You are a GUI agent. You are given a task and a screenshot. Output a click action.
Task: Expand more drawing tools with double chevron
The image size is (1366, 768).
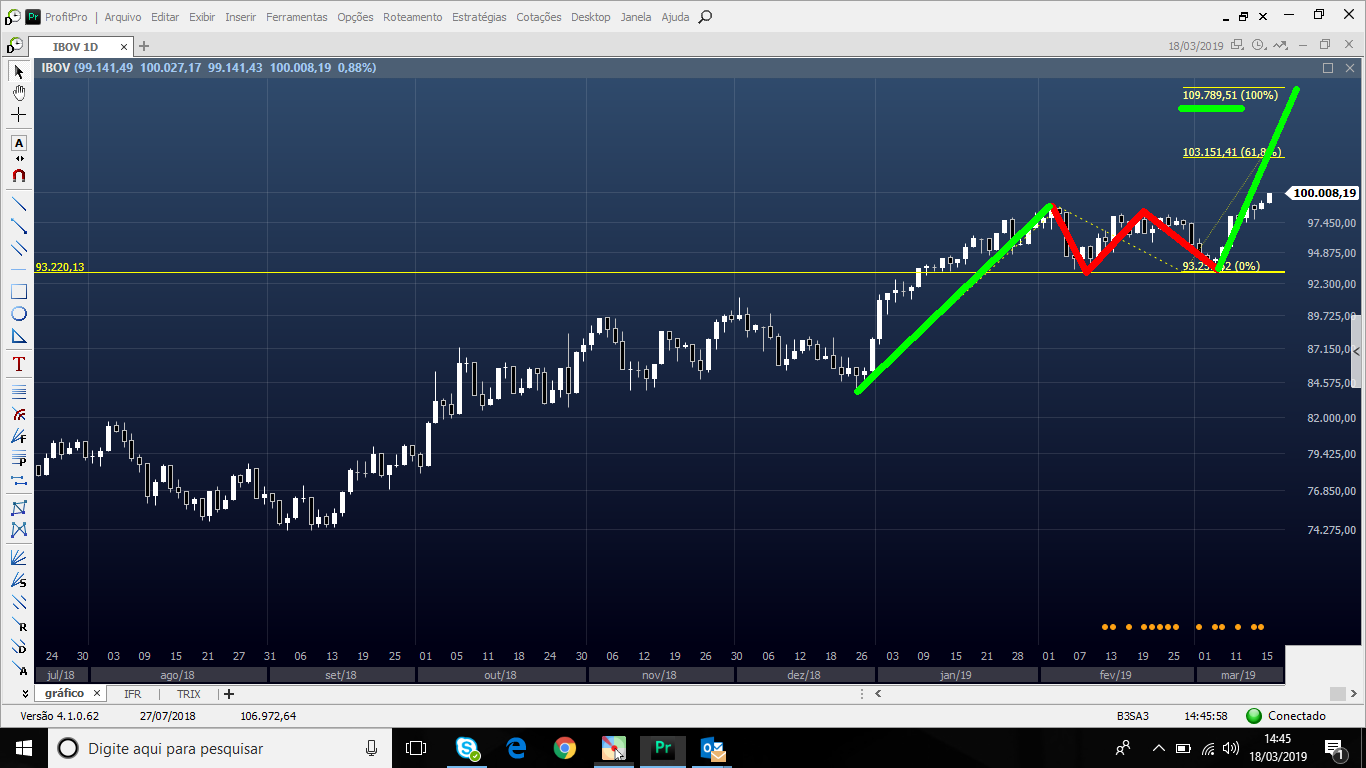24,693
